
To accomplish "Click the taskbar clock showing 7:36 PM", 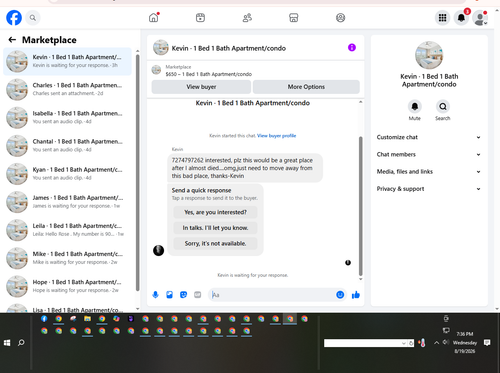I will pyautogui.click(x=465, y=342).
